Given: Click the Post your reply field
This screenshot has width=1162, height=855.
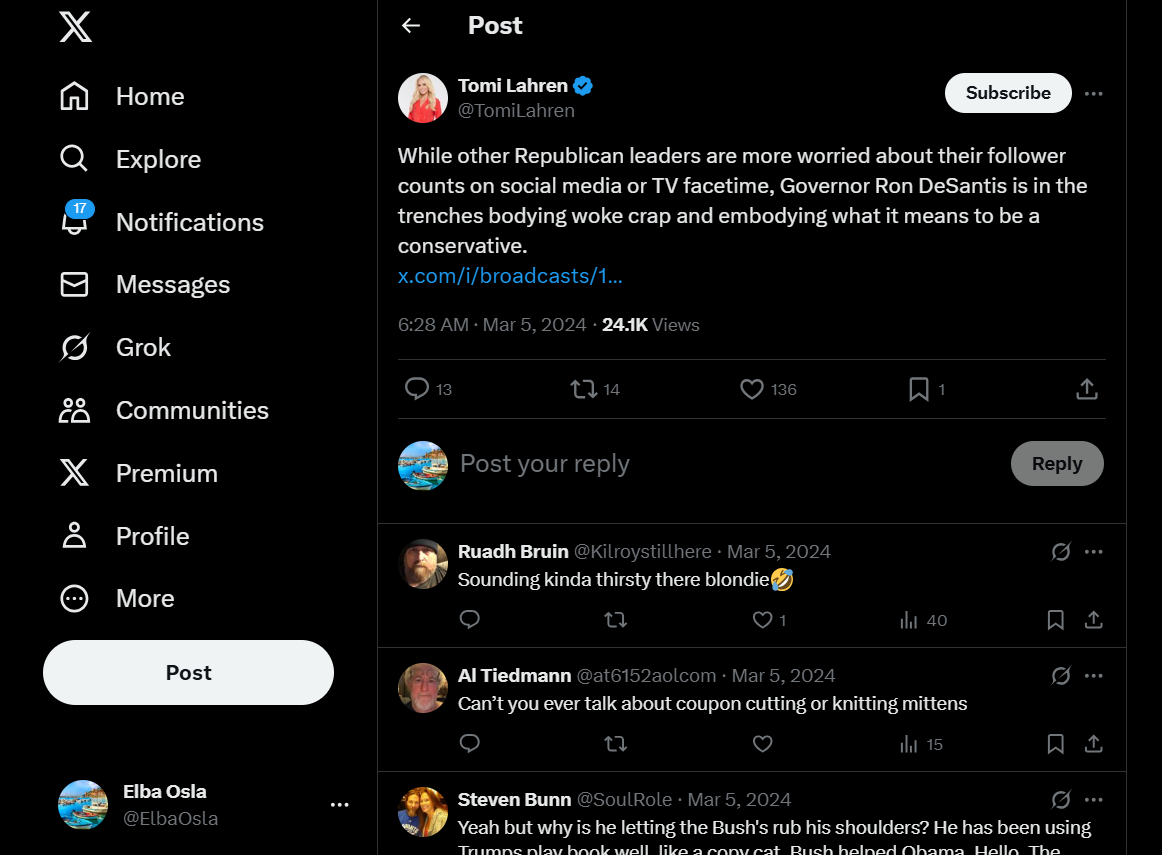Looking at the screenshot, I should (700, 464).
